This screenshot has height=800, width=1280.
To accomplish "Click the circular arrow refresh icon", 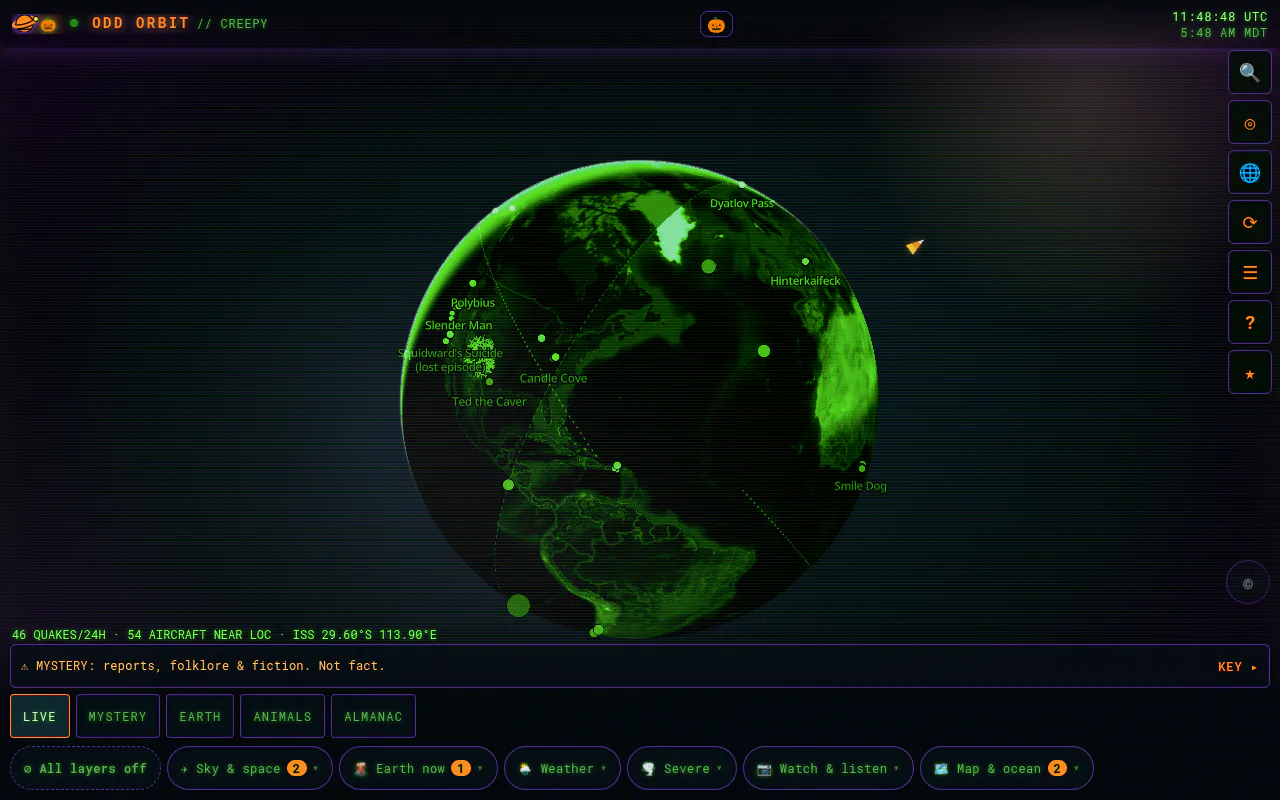I will click(1250, 222).
